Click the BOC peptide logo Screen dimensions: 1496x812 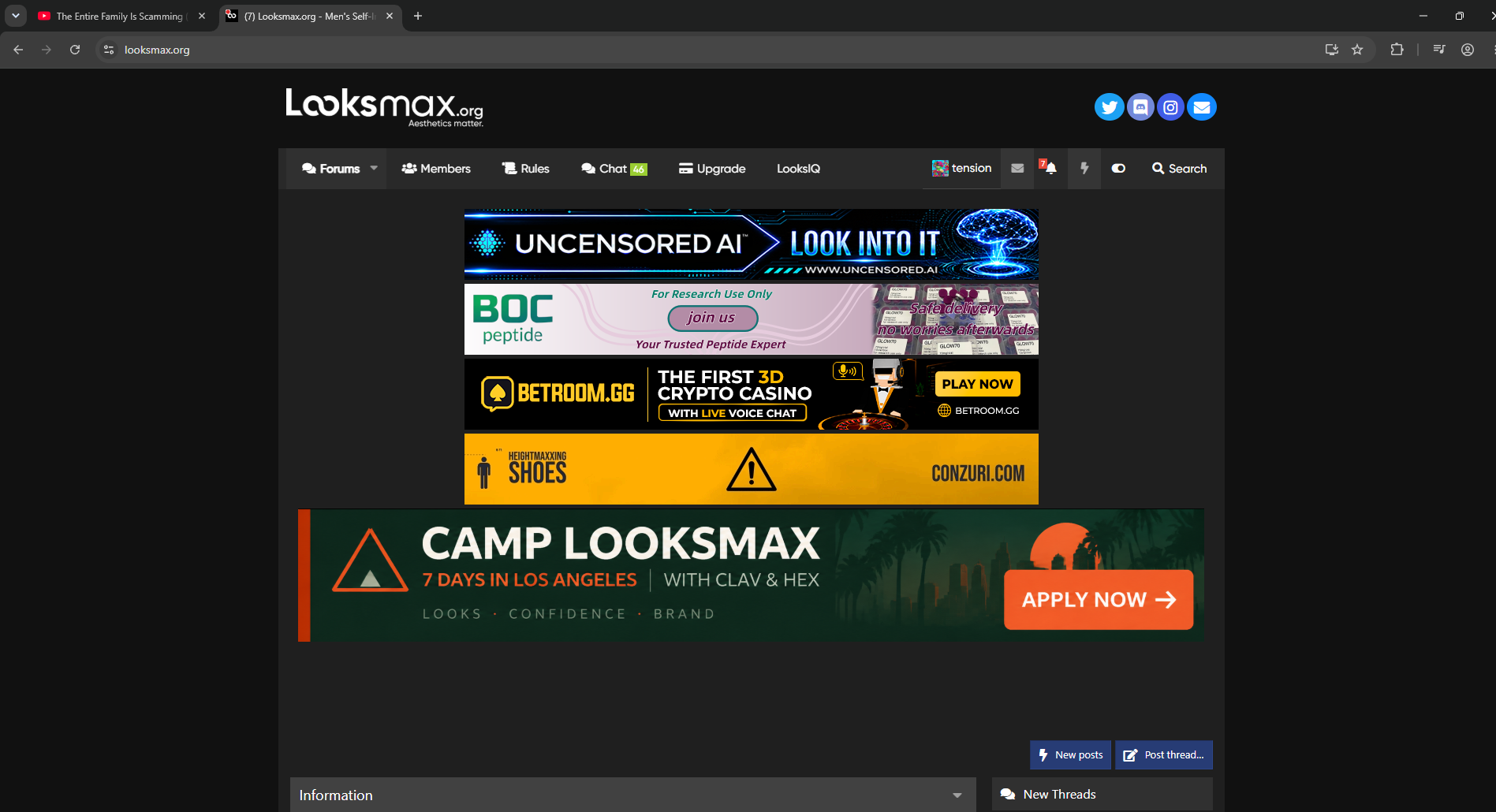[x=513, y=318]
